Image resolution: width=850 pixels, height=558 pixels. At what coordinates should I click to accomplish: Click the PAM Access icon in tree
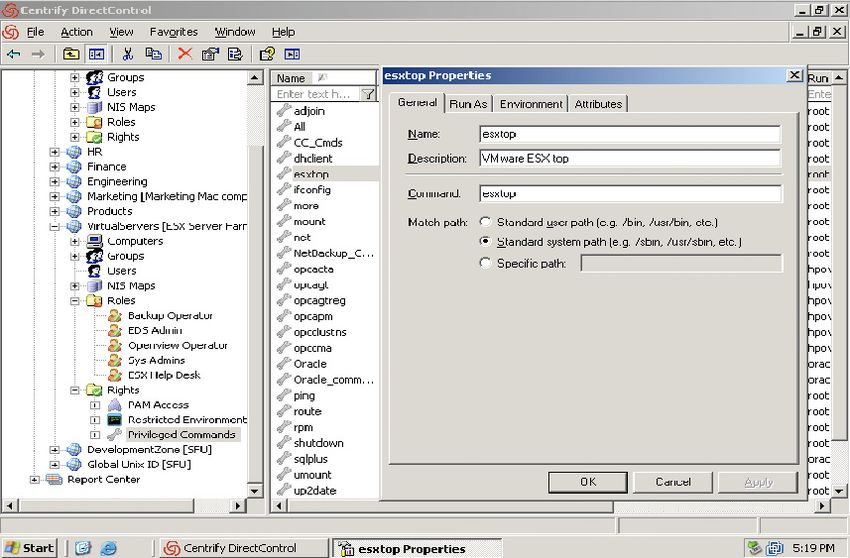114,405
